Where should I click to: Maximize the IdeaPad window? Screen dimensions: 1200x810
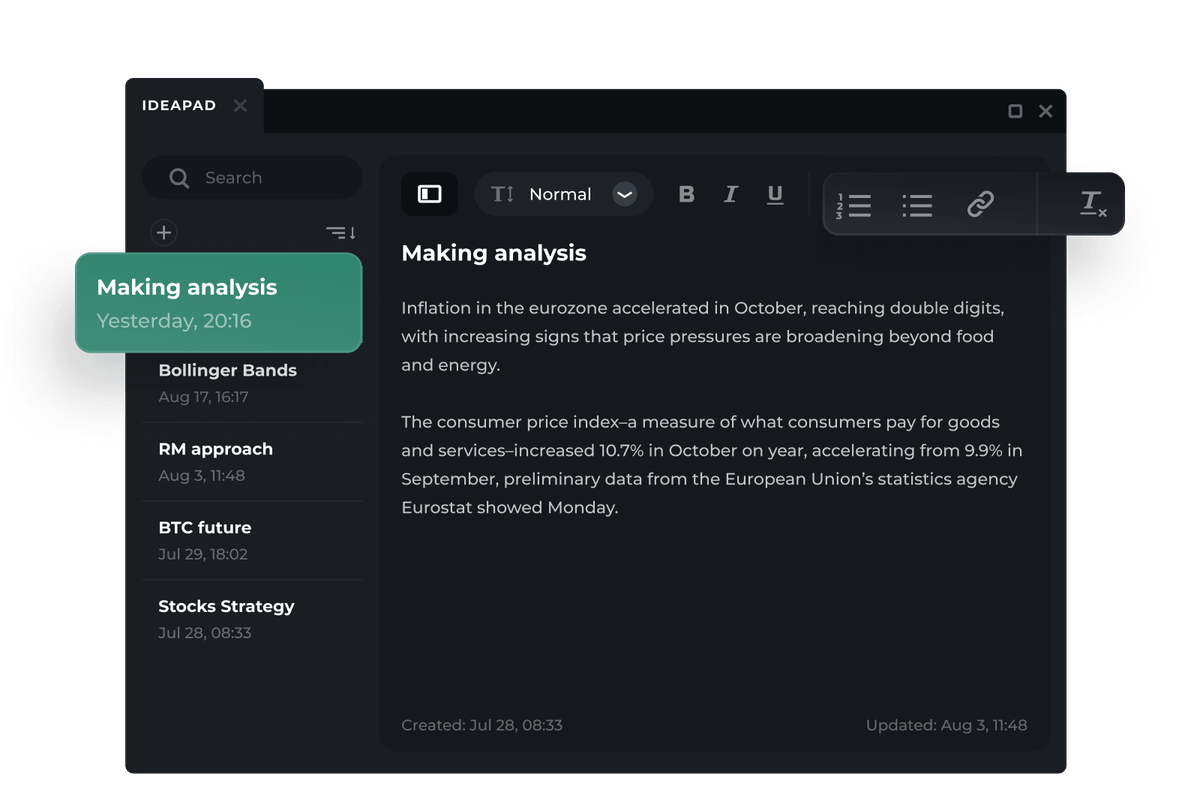click(1015, 111)
